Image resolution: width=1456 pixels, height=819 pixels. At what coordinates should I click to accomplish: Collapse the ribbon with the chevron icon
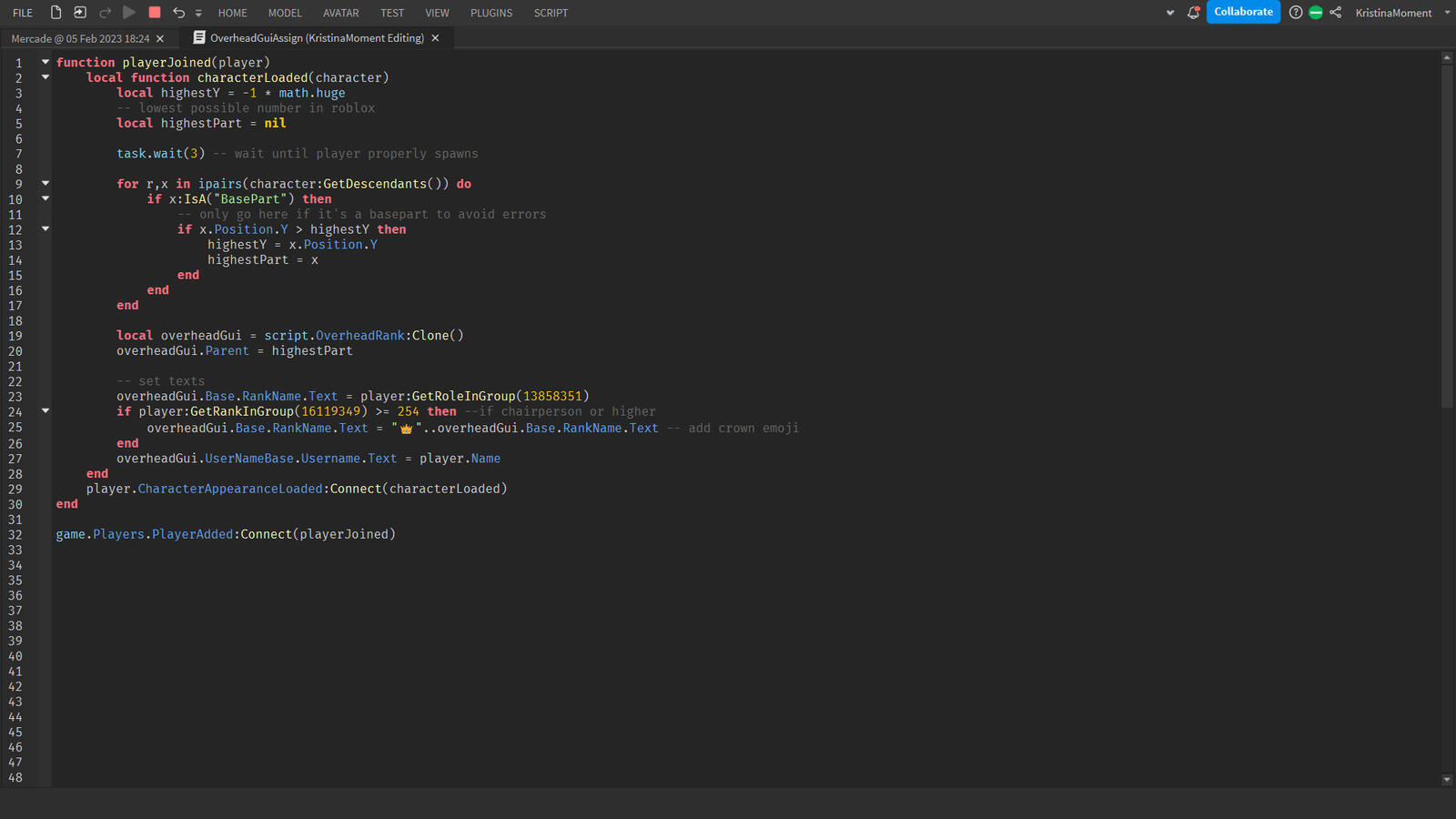[x=1170, y=12]
